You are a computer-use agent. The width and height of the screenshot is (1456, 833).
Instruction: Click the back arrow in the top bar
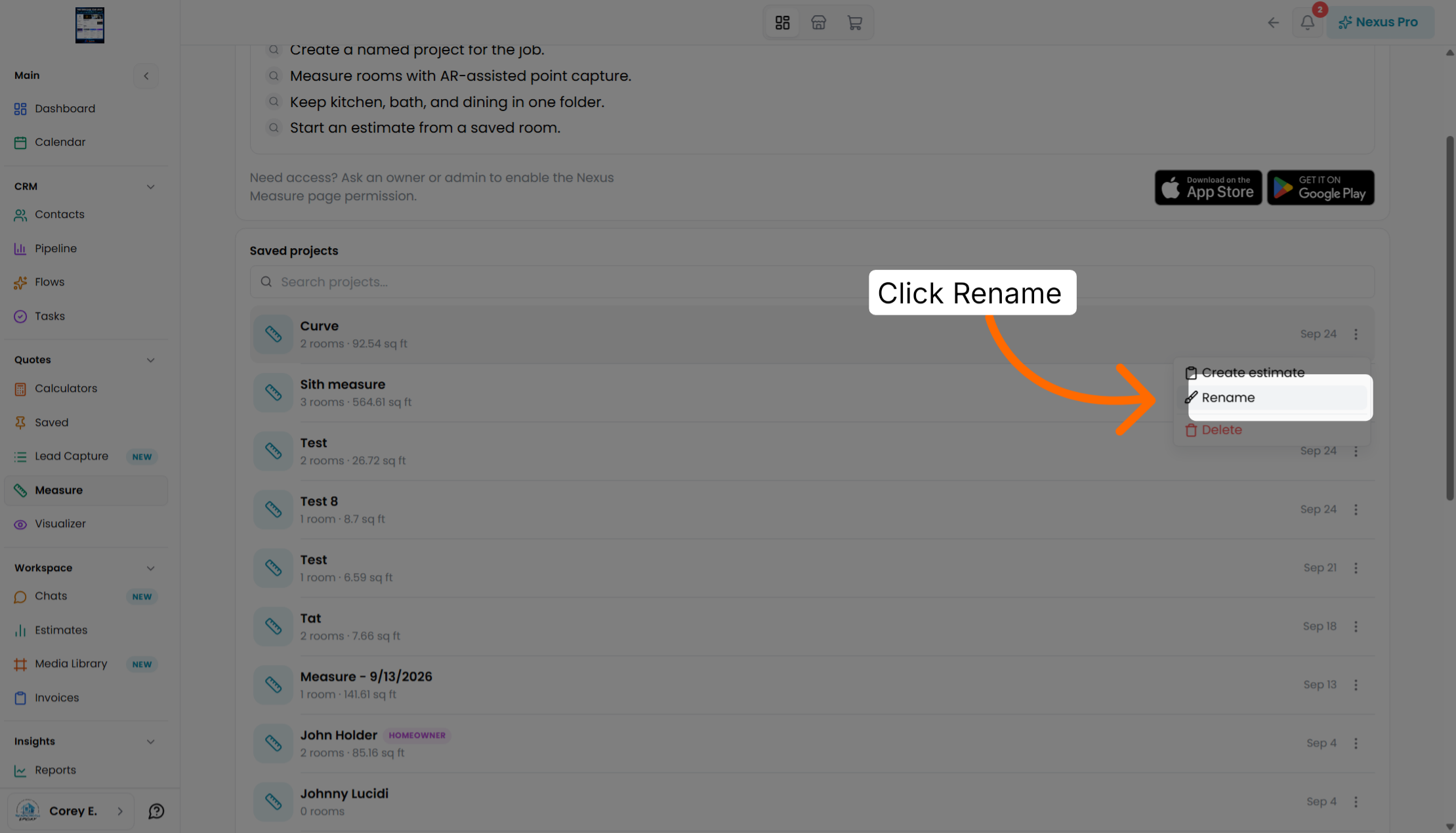tap(1273, 22)
